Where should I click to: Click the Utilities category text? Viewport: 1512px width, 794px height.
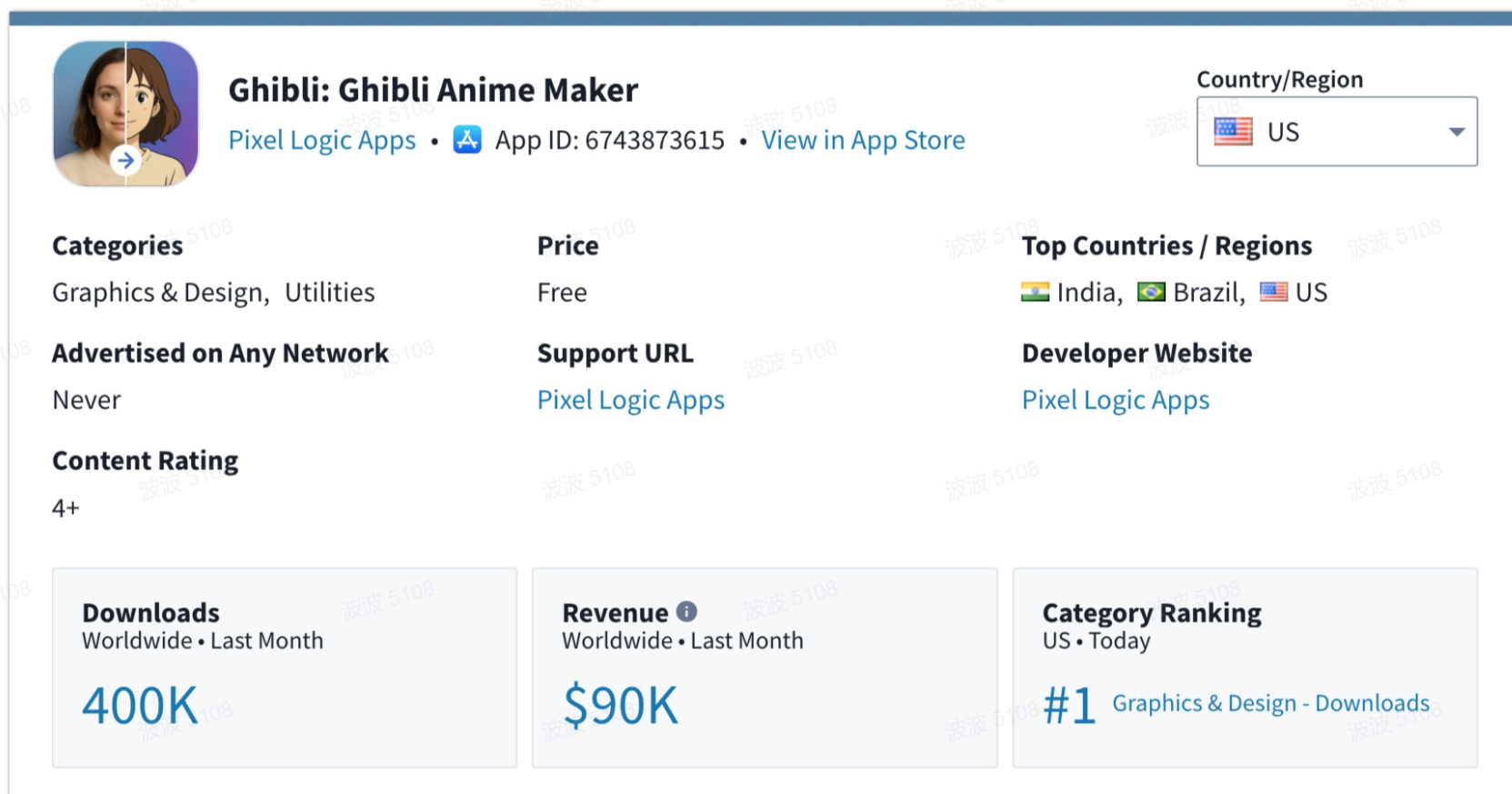point(330,293)
